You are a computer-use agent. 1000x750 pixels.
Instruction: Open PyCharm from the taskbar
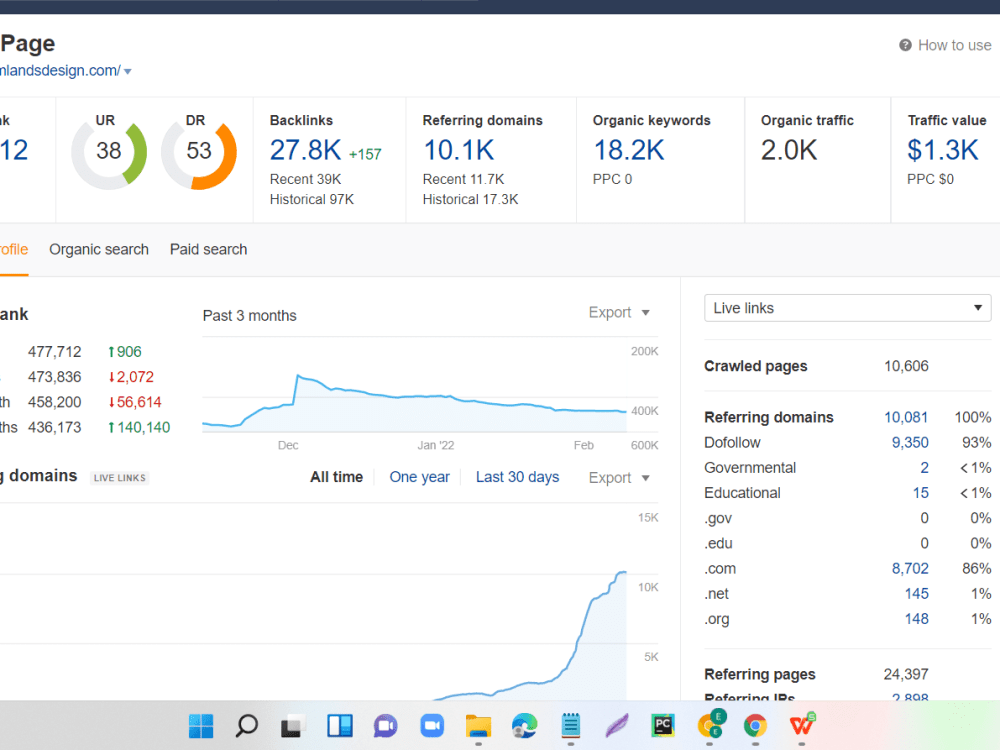click(663, 726)
